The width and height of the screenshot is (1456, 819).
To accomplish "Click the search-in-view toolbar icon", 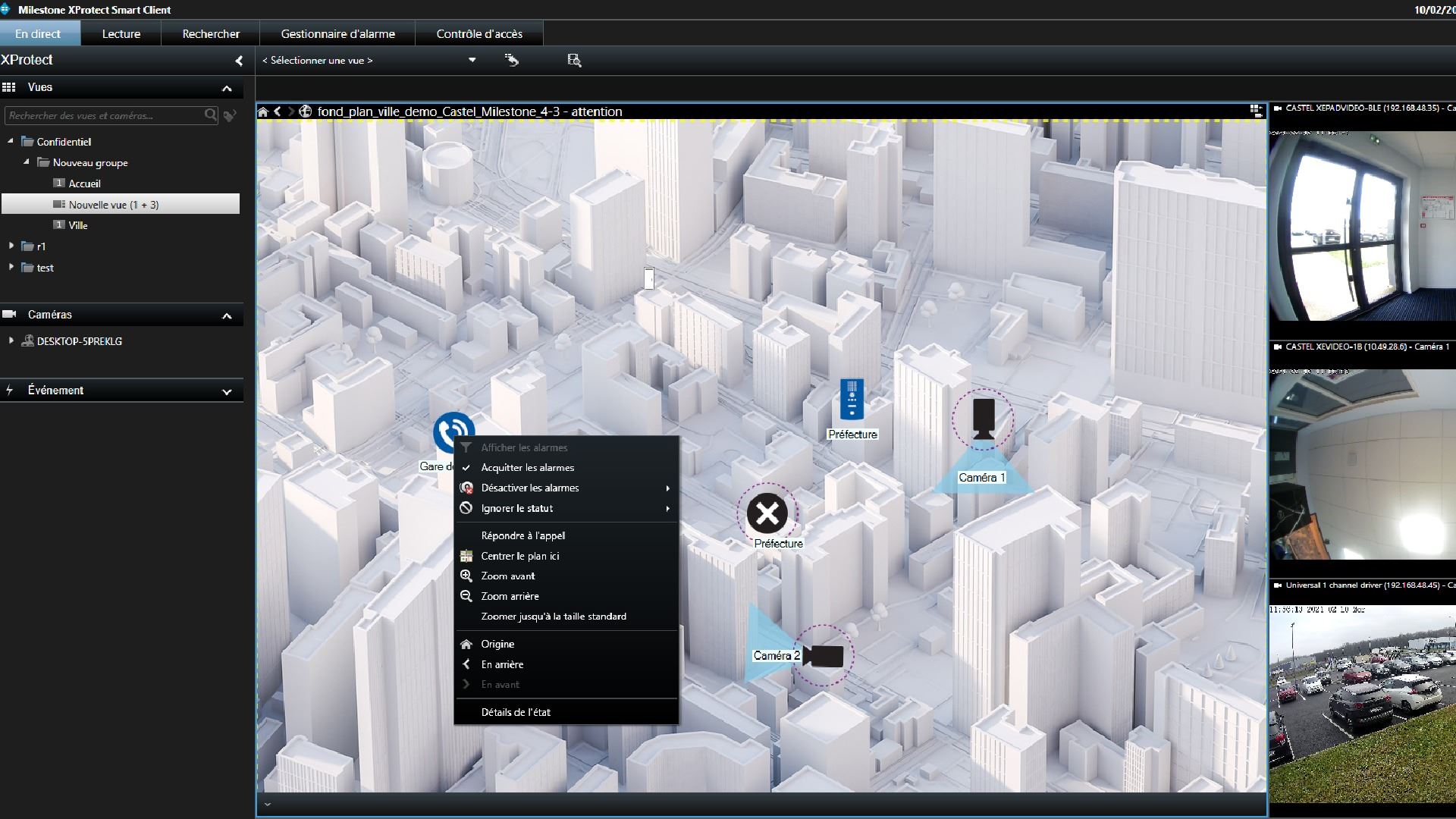I will point(574,61).
